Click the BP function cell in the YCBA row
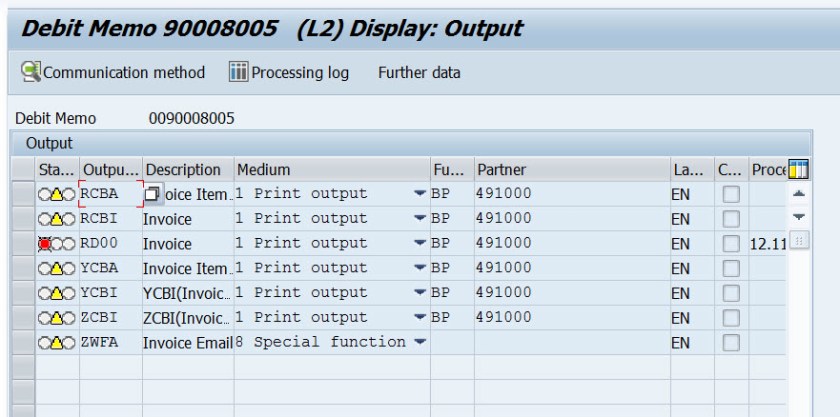This screenshot has height=417, width=840. click(x=452, y=268)
